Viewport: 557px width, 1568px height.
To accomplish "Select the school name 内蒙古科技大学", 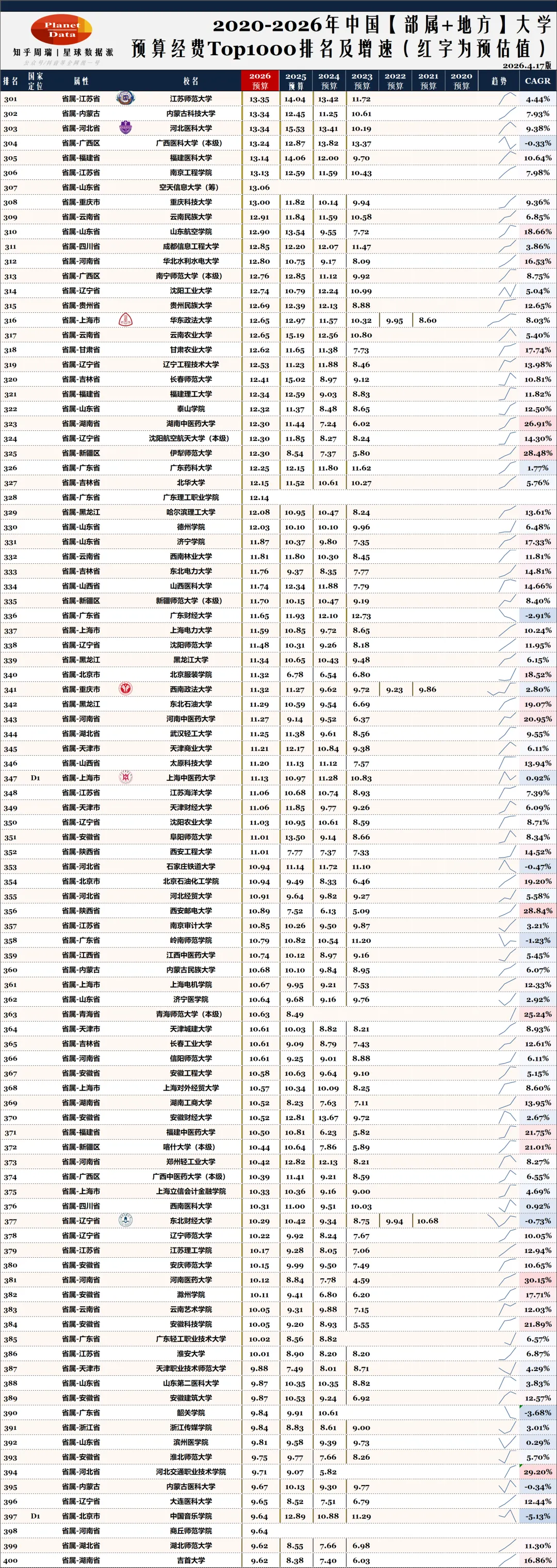I will (190, 113).
